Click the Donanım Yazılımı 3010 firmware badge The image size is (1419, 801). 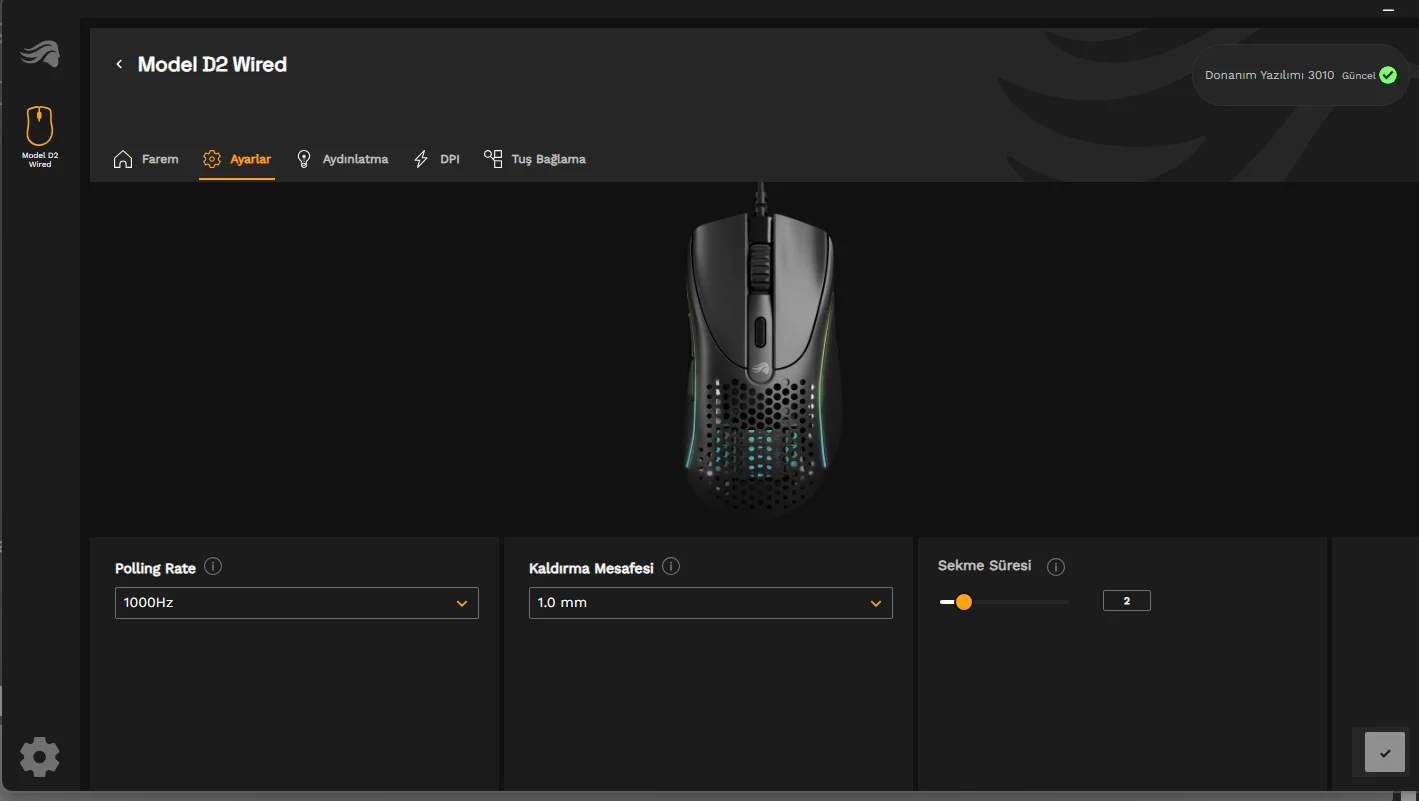[1301, 75]
